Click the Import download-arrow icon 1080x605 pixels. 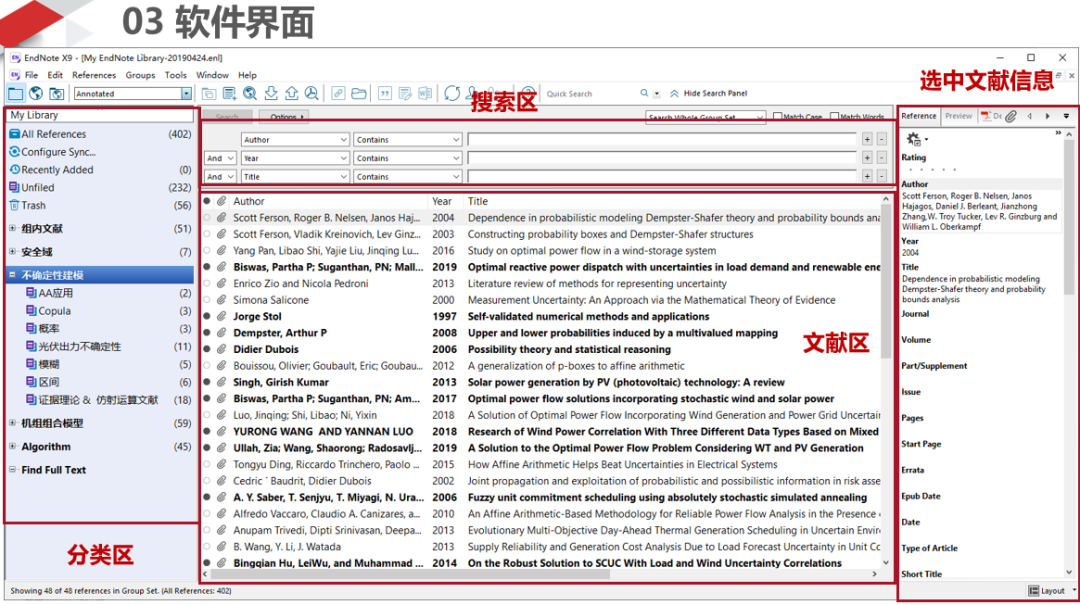click(271, 94)
